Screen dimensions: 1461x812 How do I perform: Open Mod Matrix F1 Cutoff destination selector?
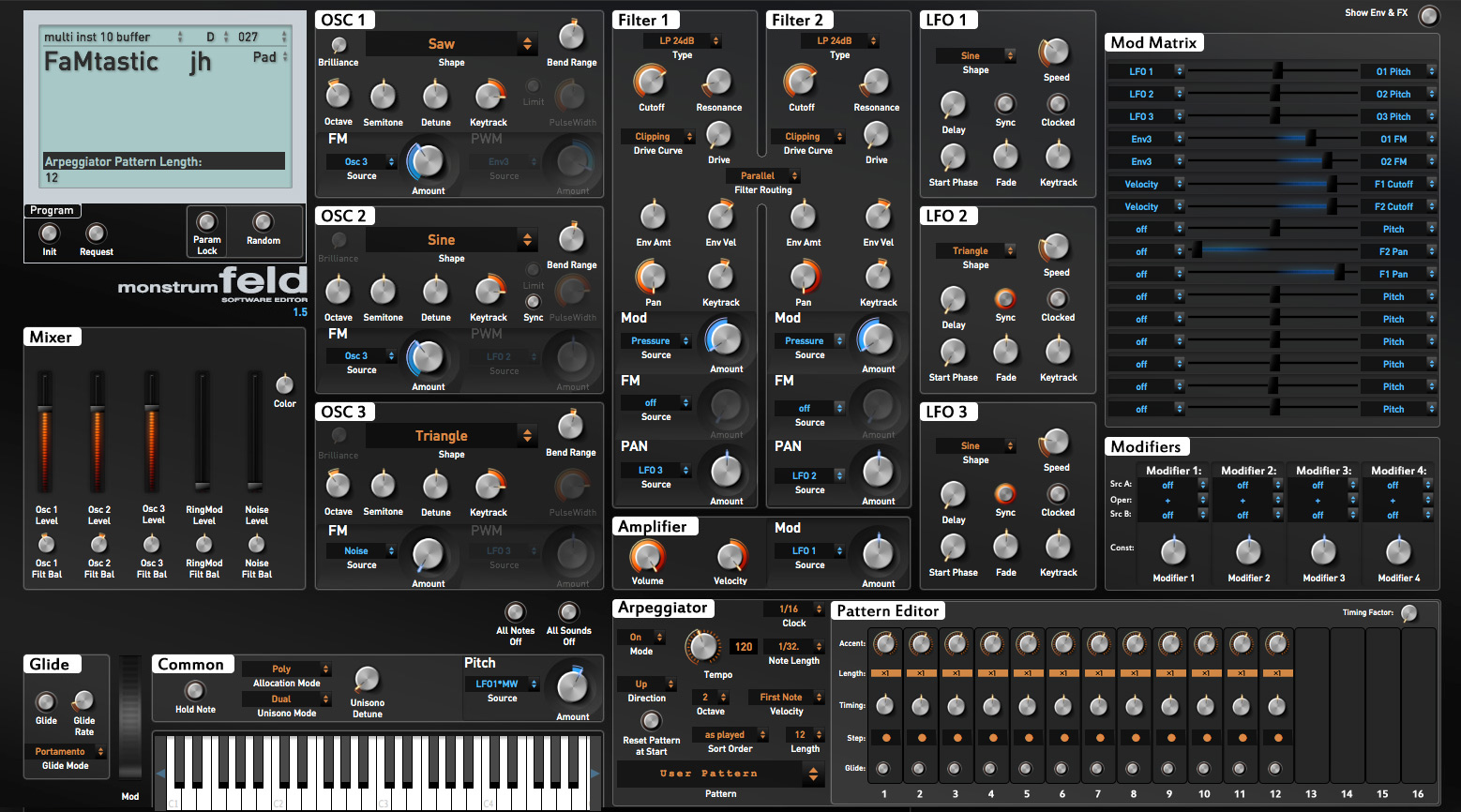pos(1398,184)
